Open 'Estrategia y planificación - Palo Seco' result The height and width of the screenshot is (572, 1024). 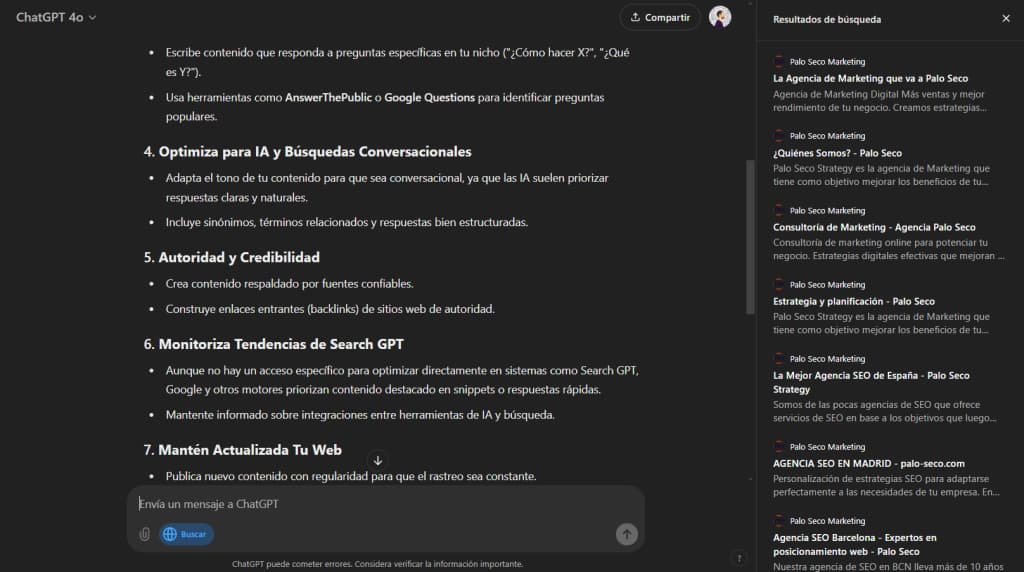tap(853, 301)
